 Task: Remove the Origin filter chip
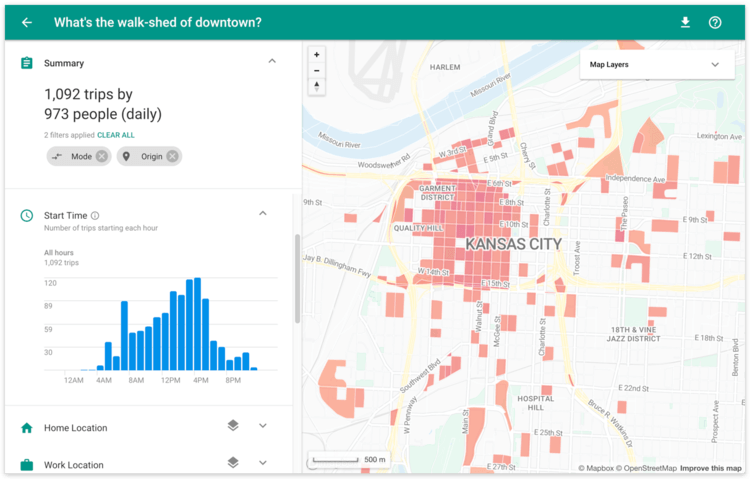coord(172,156)
